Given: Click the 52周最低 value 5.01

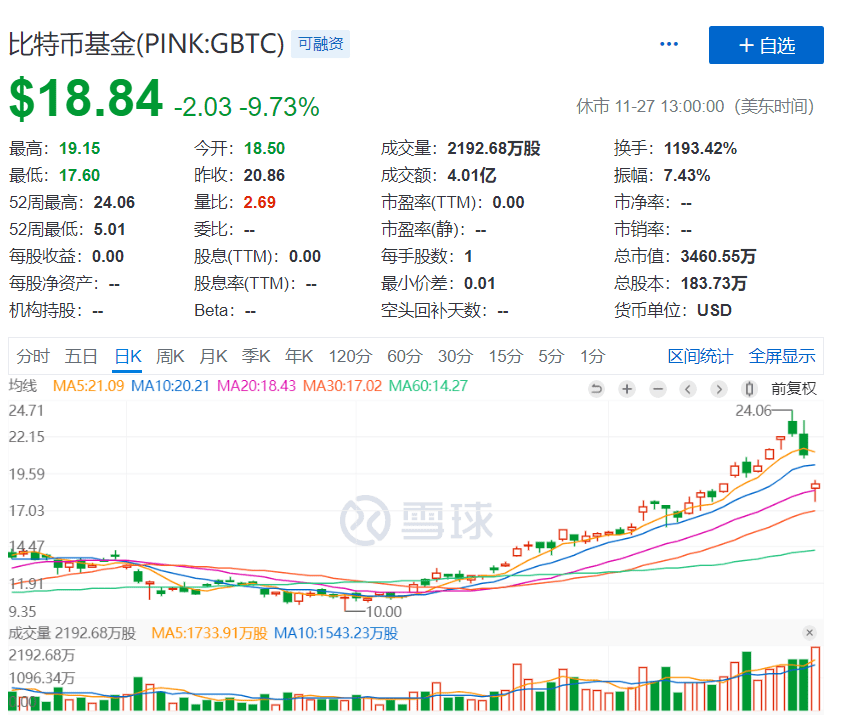Looking at the screenshot, I should click(x=109, y=229).
